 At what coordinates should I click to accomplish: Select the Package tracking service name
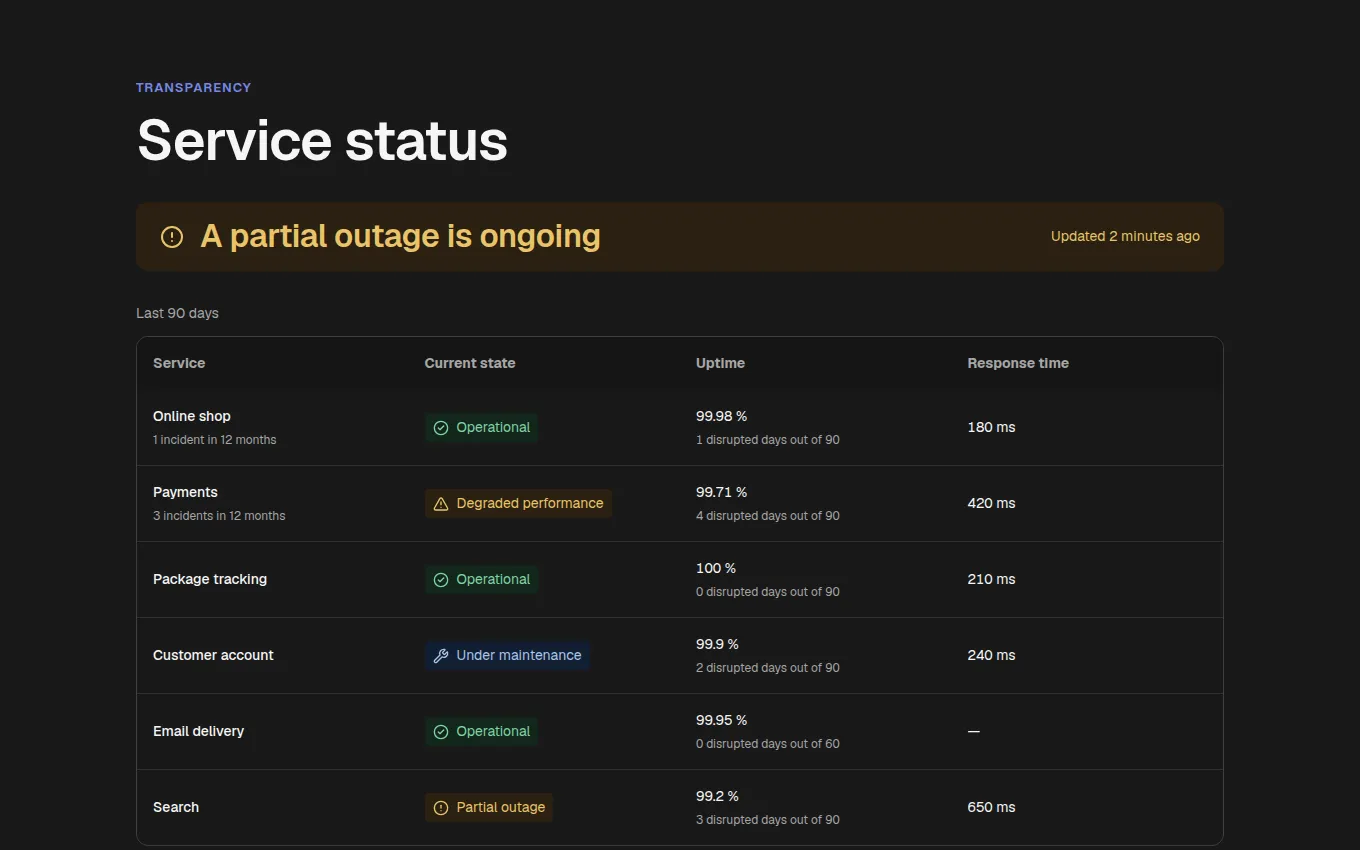pyautogui.click(x=210, y=579)
